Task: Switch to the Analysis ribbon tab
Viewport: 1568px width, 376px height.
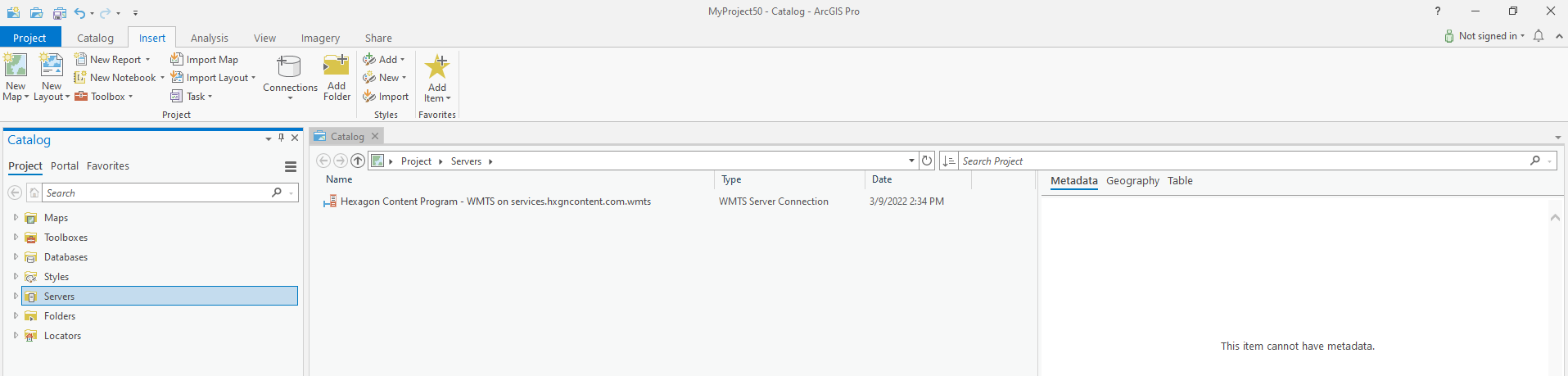Action: point(209,38)
